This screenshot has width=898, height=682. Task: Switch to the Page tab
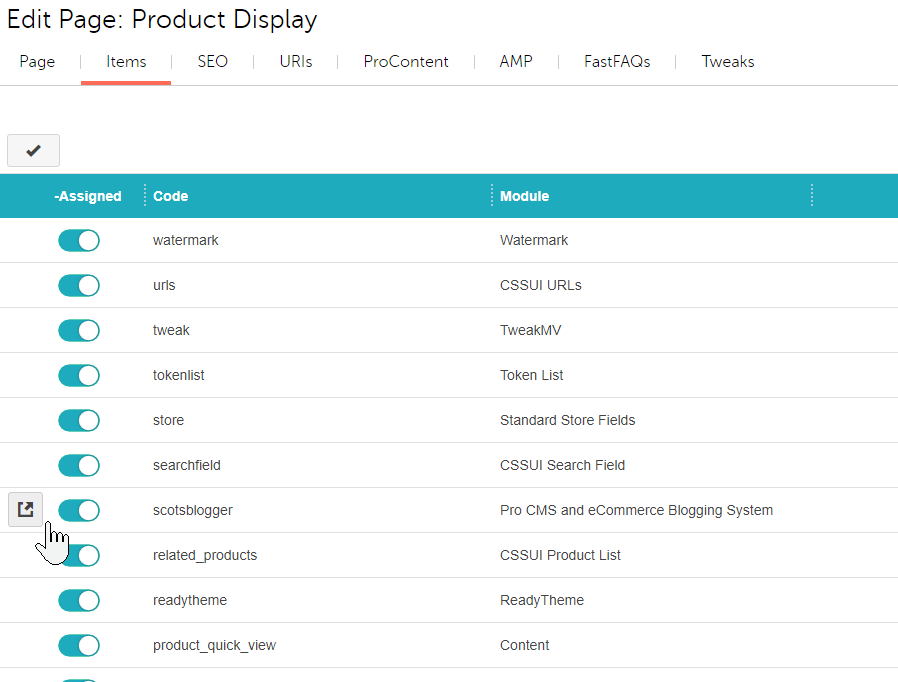coord(37,62)
